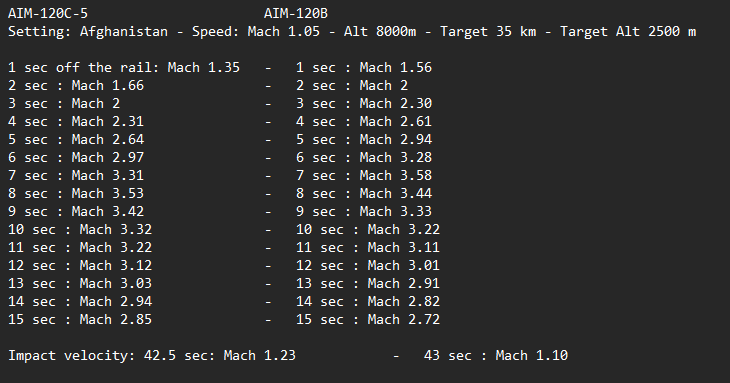
Task: Click the AIM-120B column heading
Action: tap(296, 13)
